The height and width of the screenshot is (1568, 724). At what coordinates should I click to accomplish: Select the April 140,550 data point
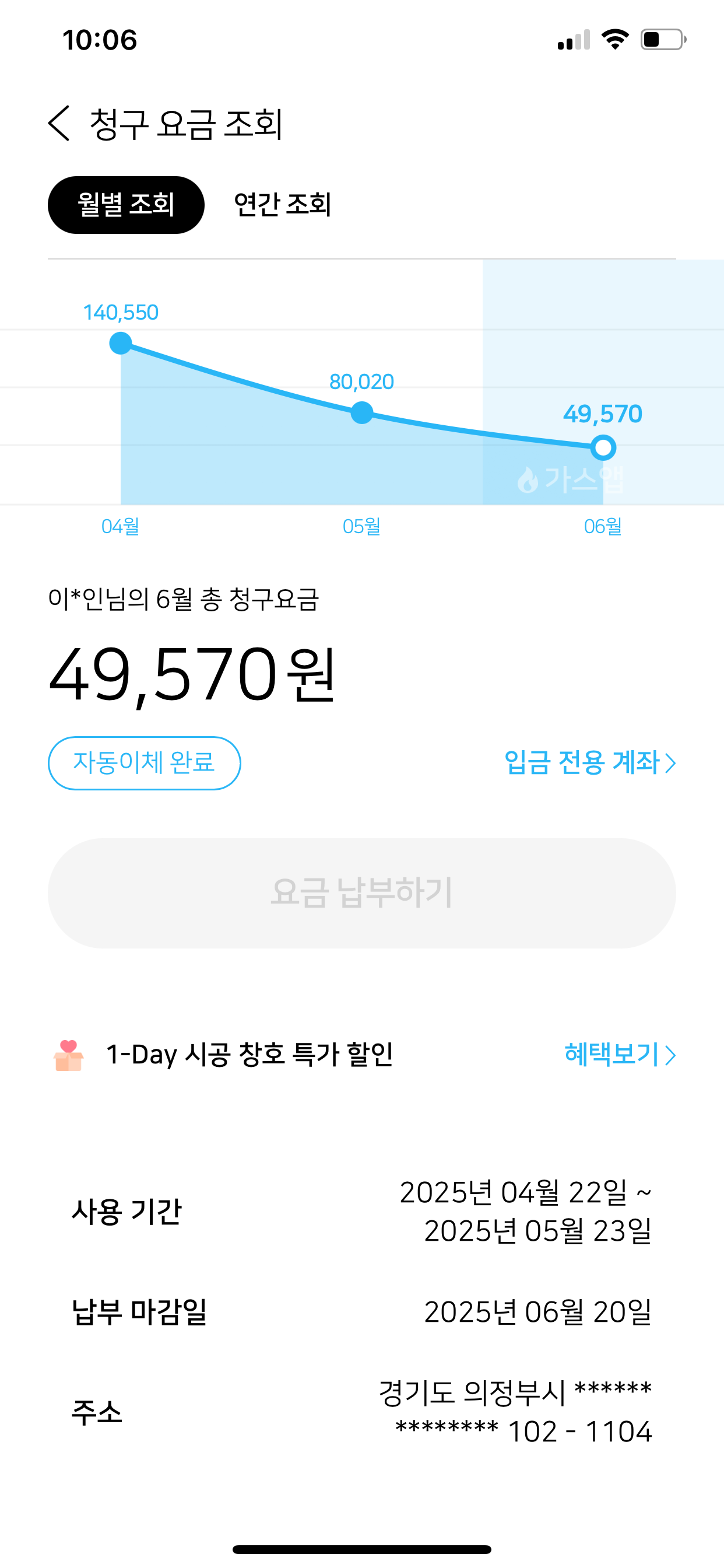click(x=121, y=344)
